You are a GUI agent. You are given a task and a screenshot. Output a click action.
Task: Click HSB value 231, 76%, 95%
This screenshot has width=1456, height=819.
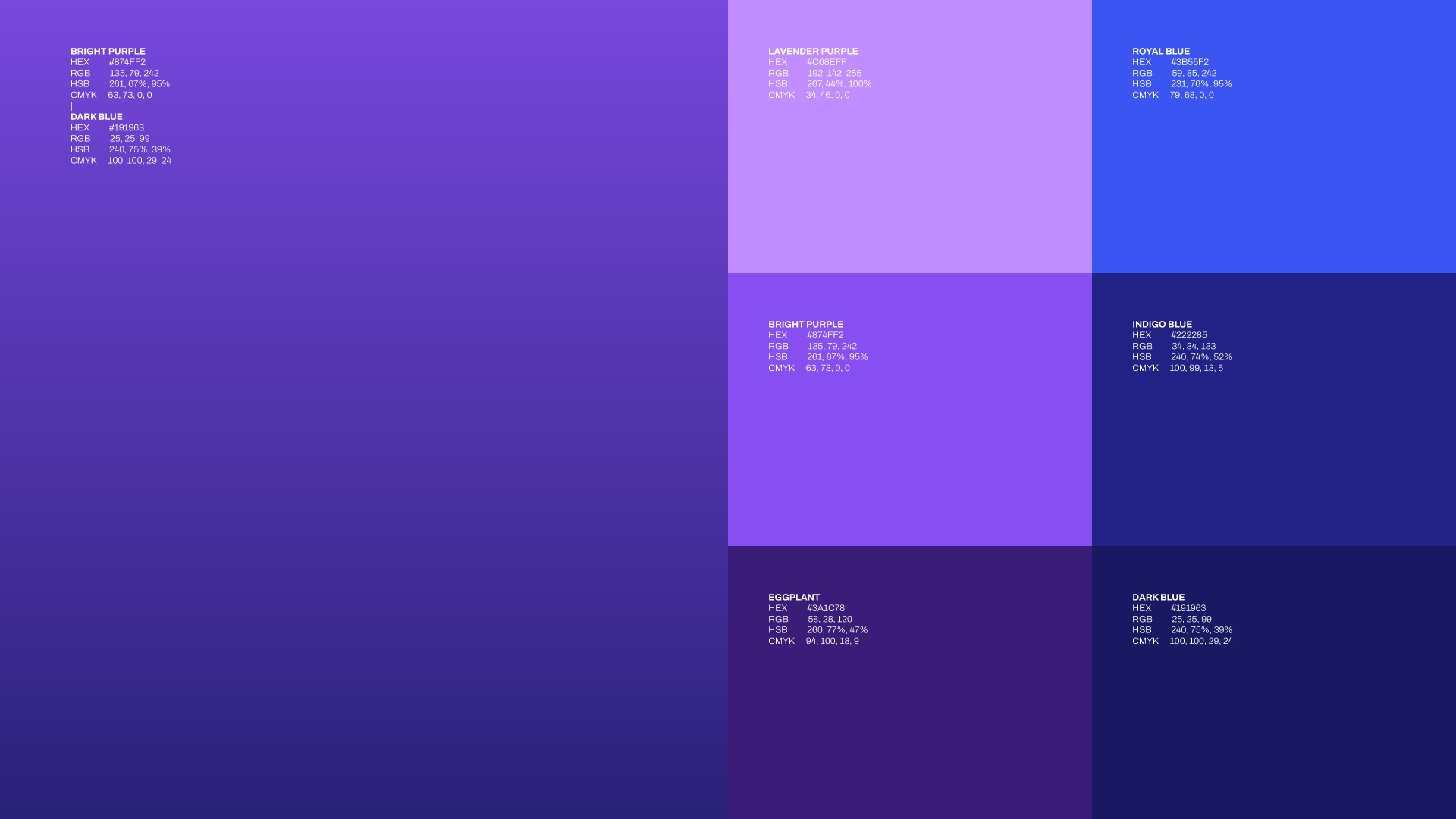tap(1201, 84)
